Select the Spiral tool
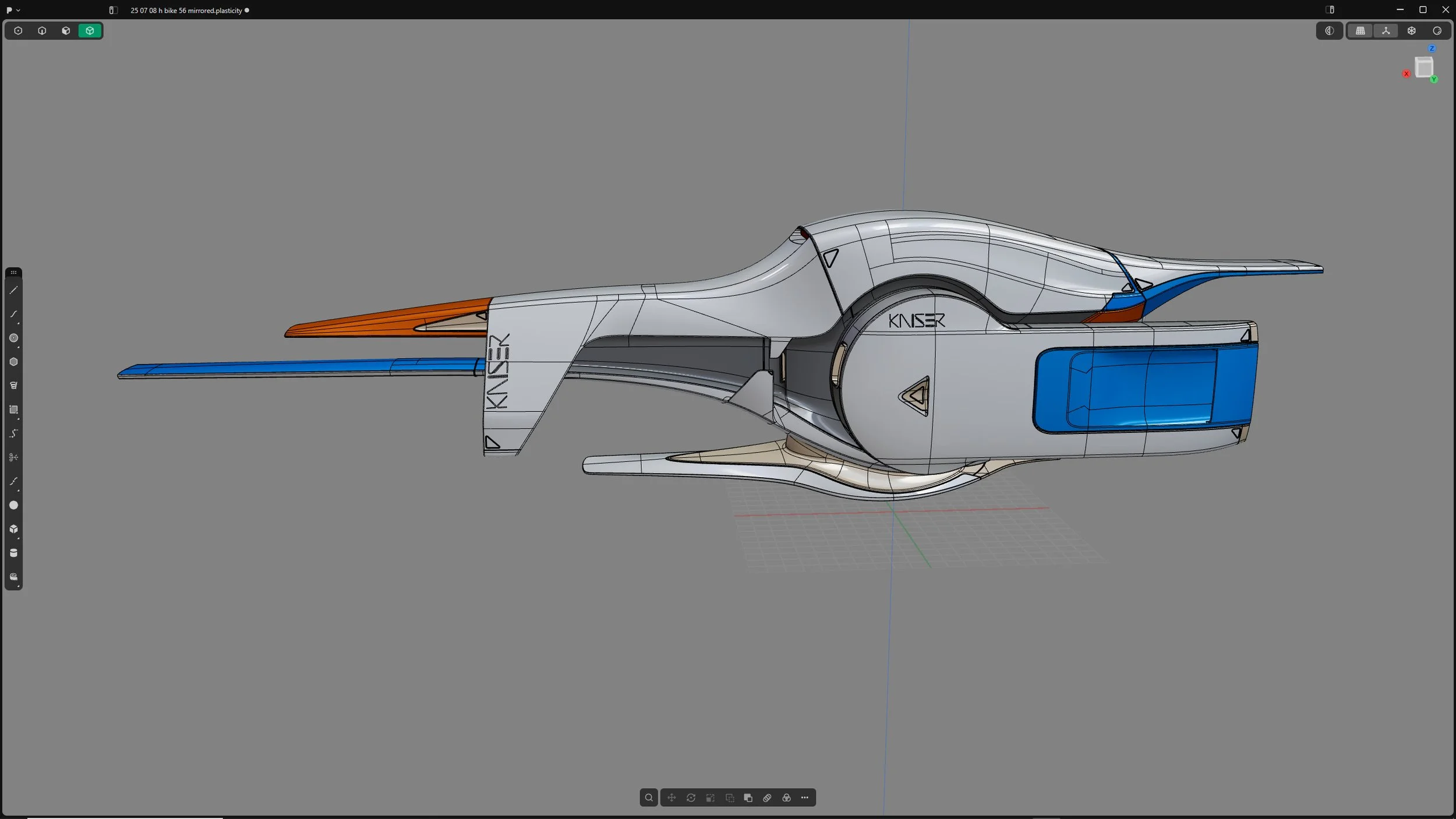This screenshot has width=1456, height=819. click(13, 386)
